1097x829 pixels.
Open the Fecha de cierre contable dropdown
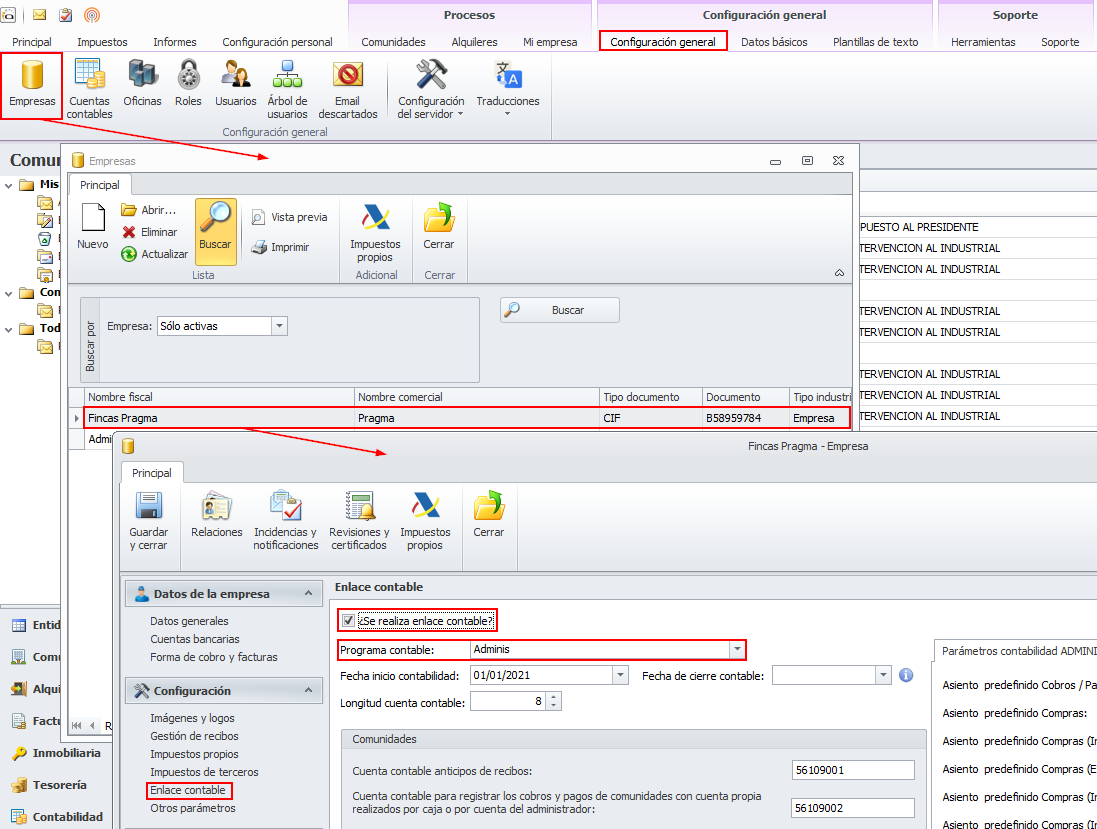pyautogui.click(x=884, y=675)
